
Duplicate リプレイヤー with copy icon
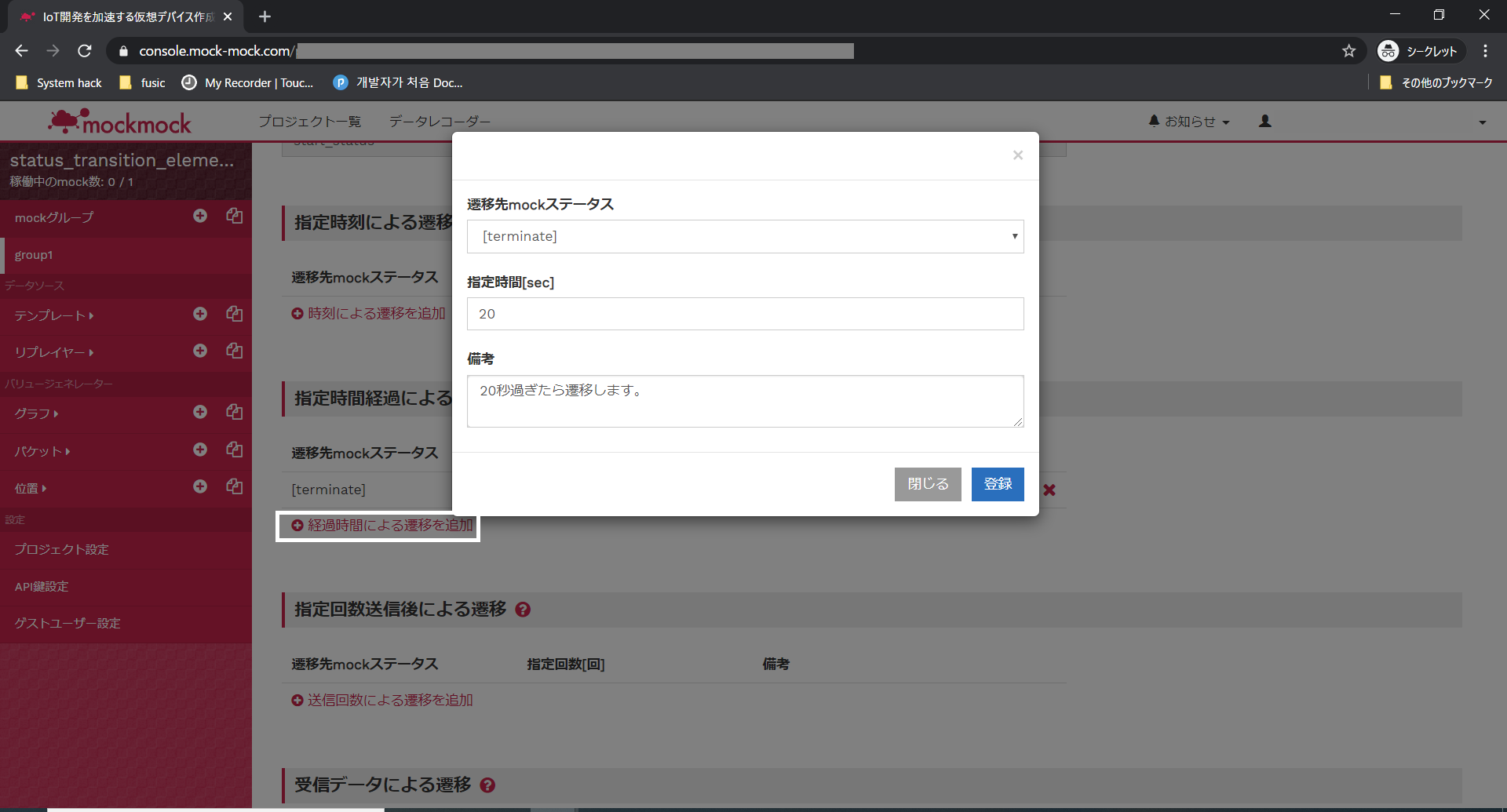(x=234, y=351)
